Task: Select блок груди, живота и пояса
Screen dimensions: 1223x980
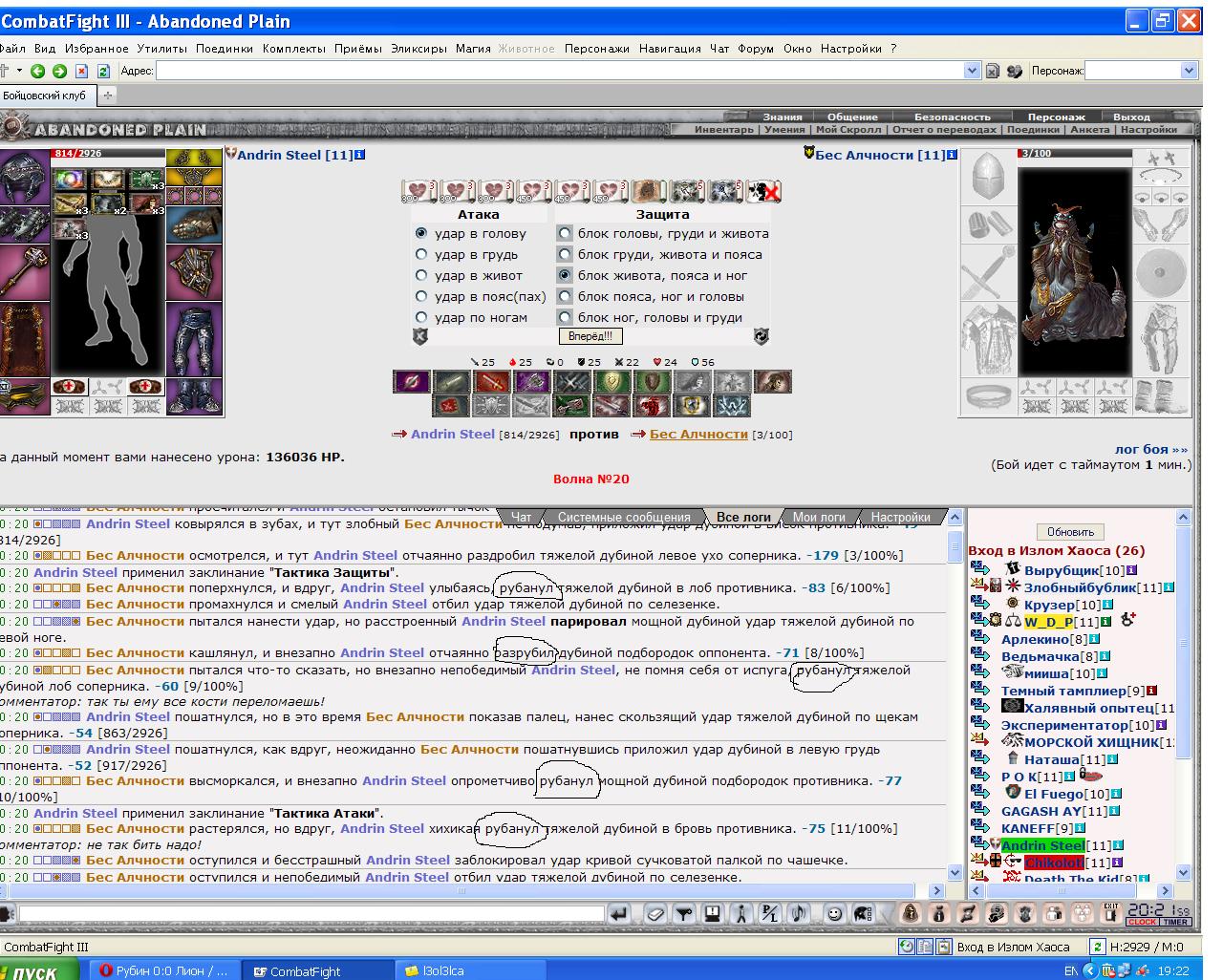Action: [565, 254]
